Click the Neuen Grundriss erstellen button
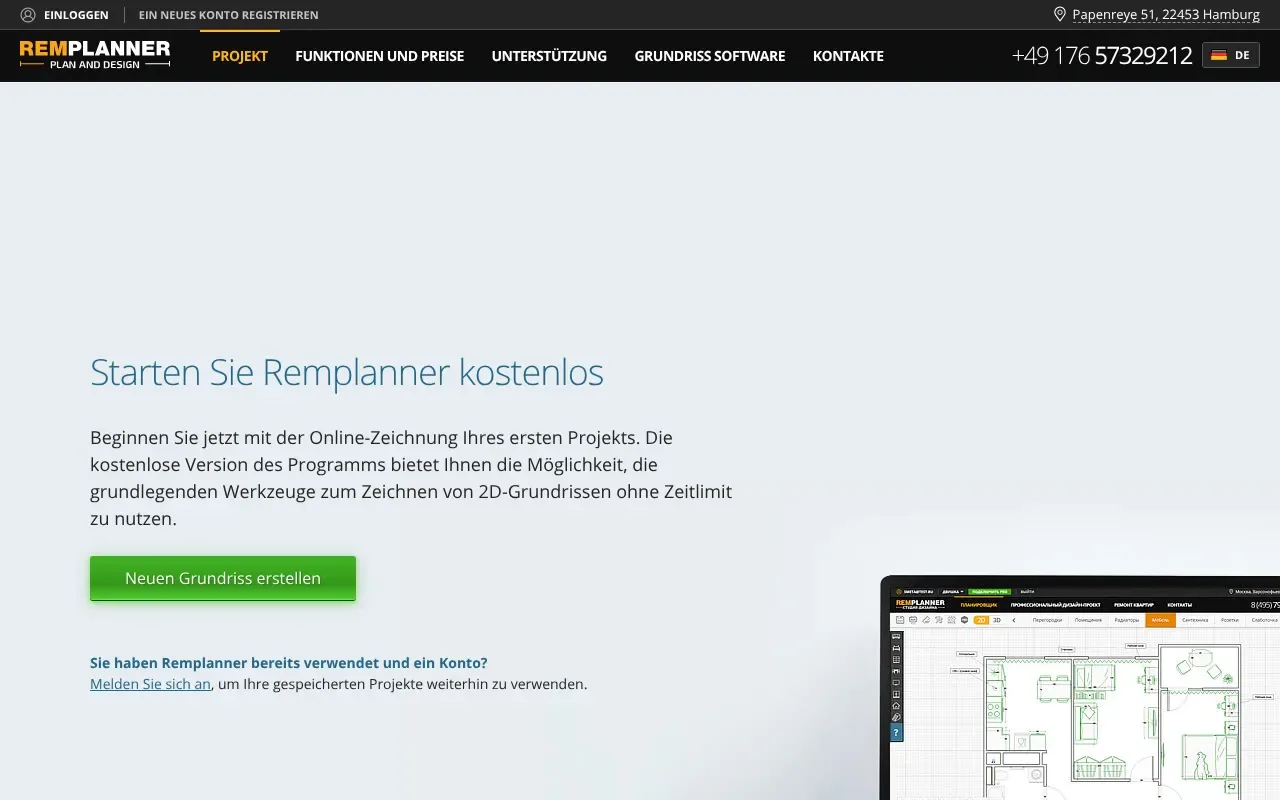This screenshot has width=1280, height=800. pos(222,578)
